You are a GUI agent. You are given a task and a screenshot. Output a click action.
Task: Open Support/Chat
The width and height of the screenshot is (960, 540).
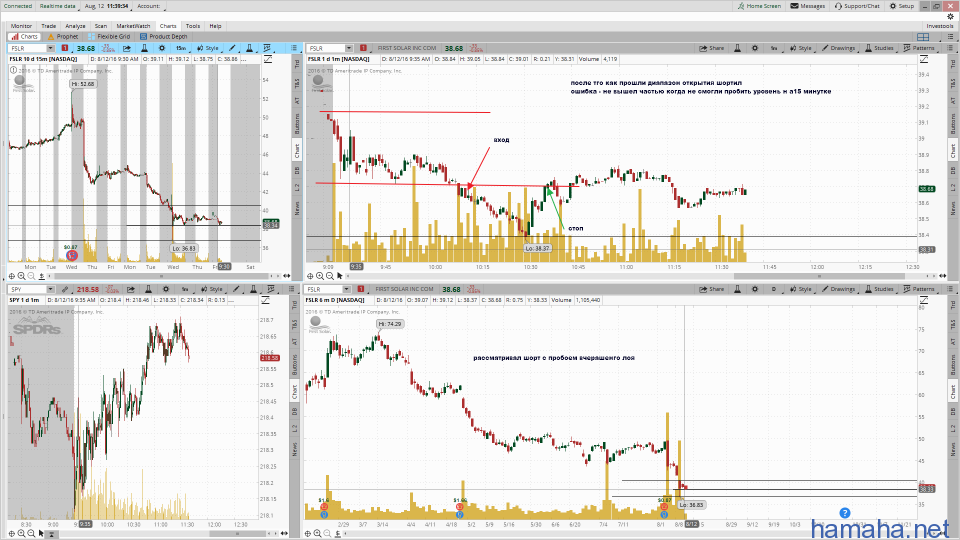(x=857, y=6)
